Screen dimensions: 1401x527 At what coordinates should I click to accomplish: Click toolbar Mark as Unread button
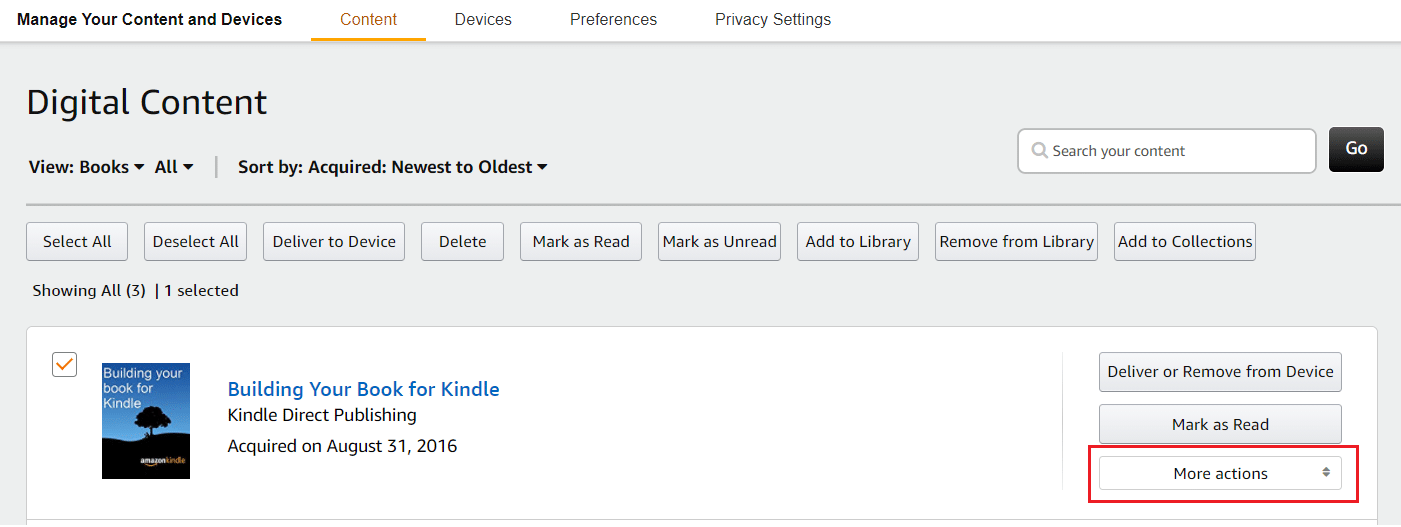[719, 242]
